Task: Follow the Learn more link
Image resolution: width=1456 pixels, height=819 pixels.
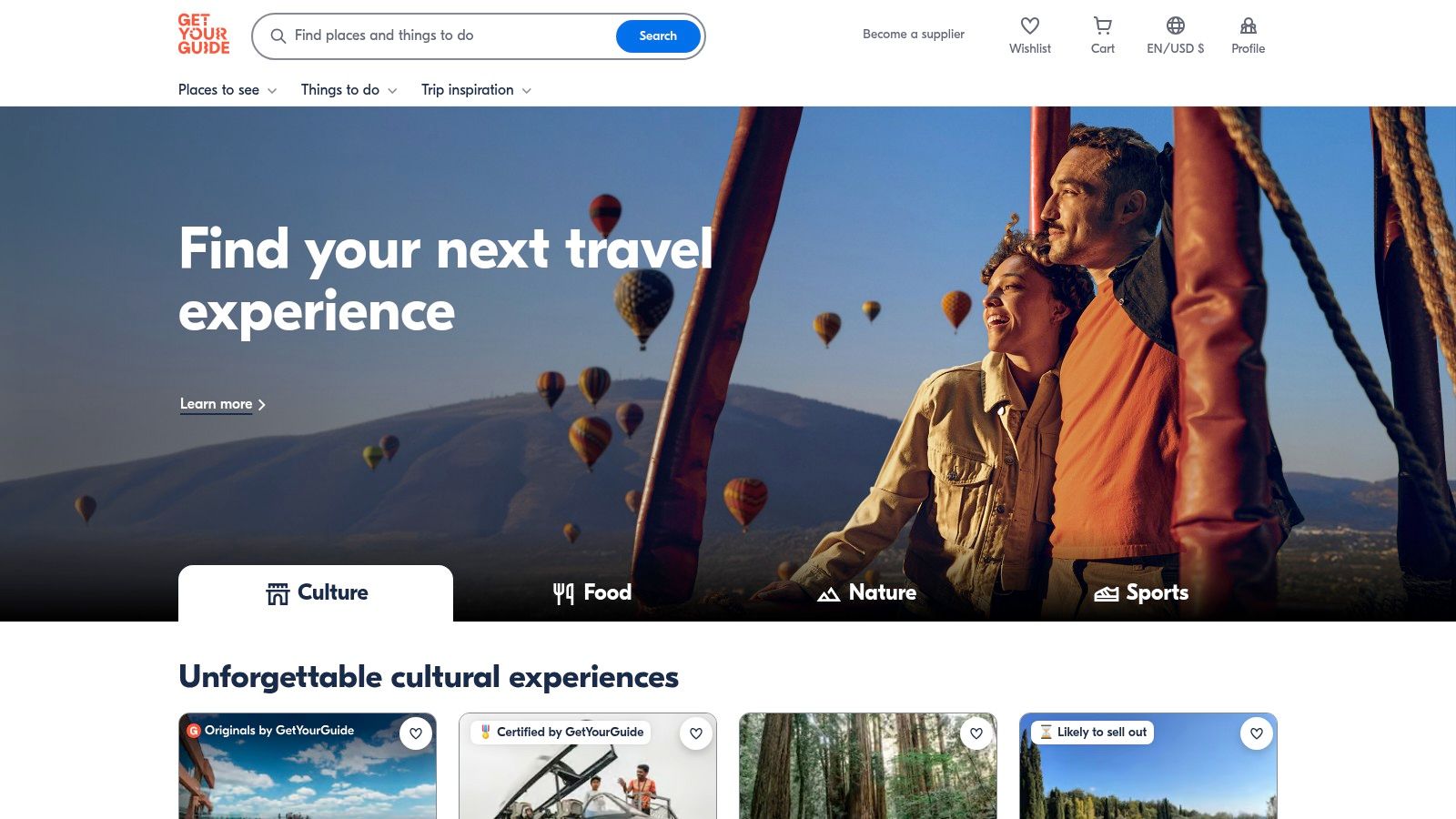Action: pyautogui.click(x=216, y=404)
